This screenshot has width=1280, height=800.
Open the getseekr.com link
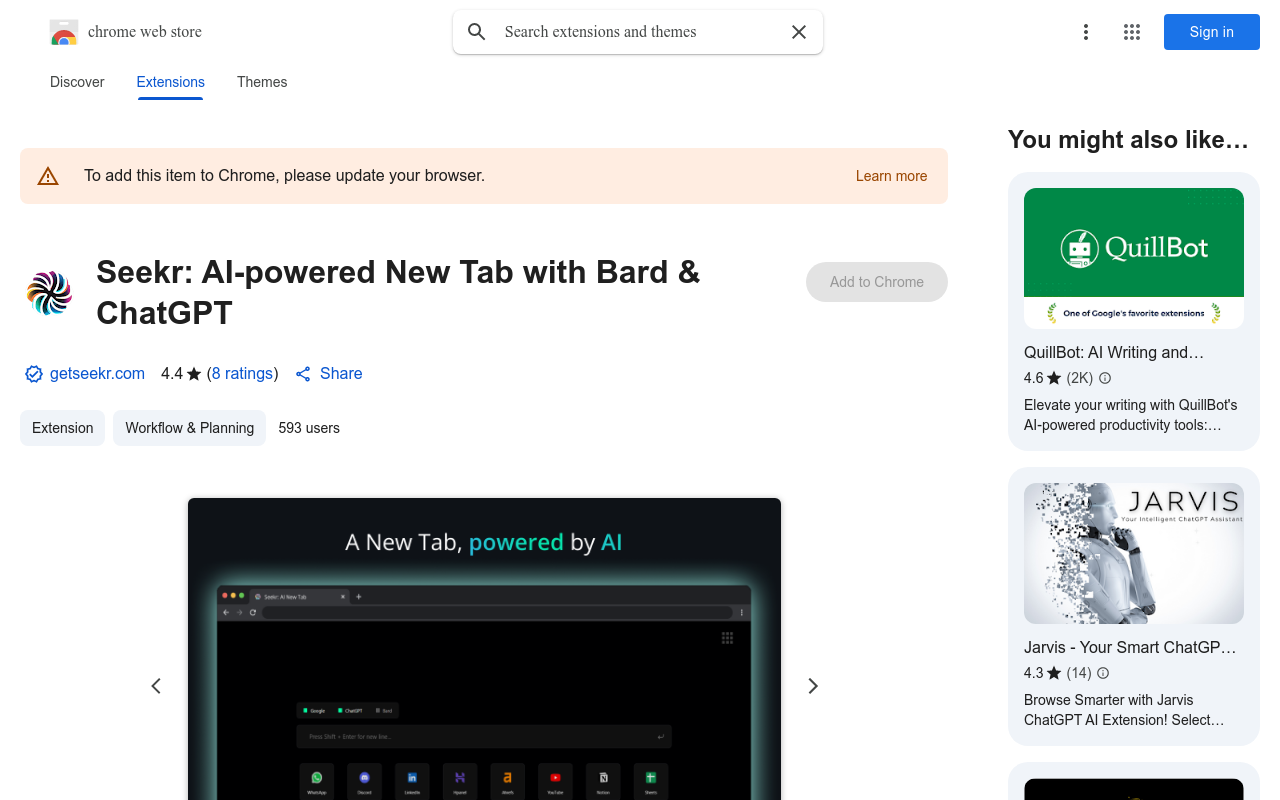[97, 374]
